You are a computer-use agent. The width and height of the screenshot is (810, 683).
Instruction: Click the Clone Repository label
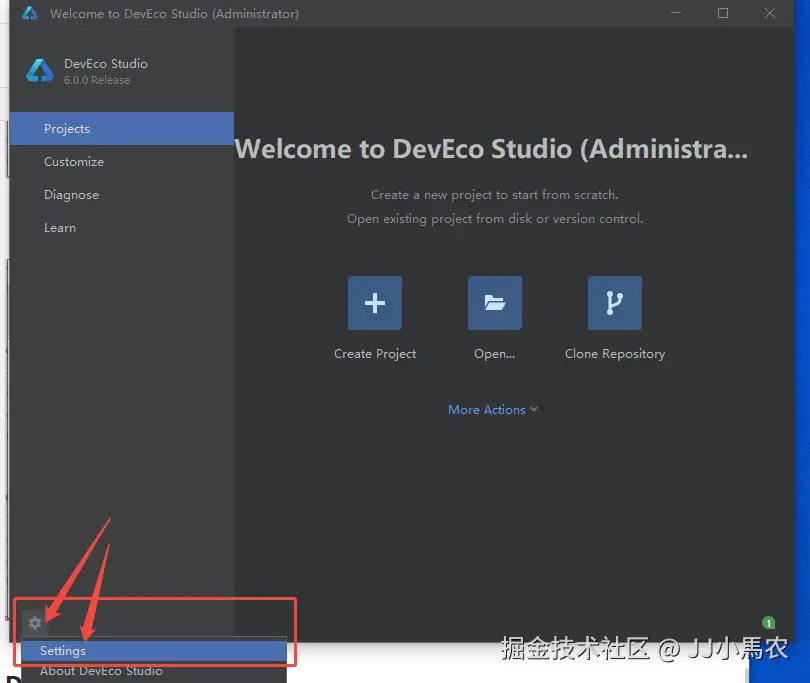pos(615,354)
